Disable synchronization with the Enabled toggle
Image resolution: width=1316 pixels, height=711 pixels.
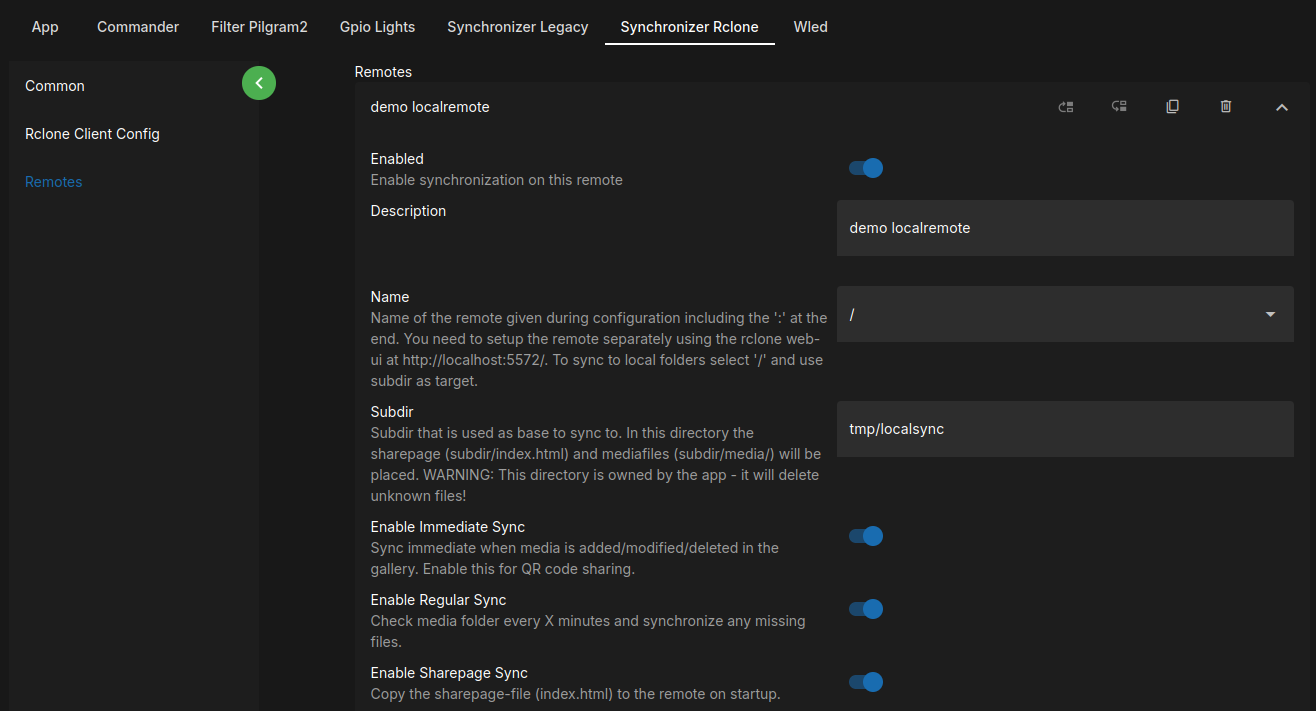point(865,167)
